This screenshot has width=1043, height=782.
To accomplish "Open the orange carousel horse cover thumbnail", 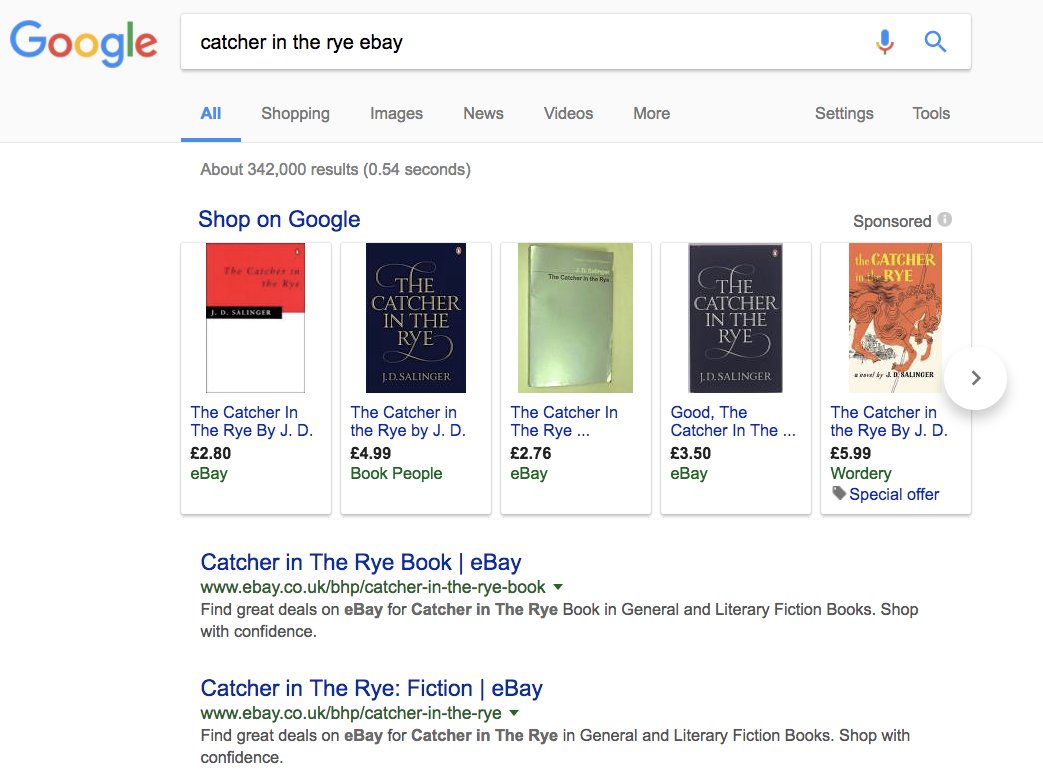I will (895, 318).
